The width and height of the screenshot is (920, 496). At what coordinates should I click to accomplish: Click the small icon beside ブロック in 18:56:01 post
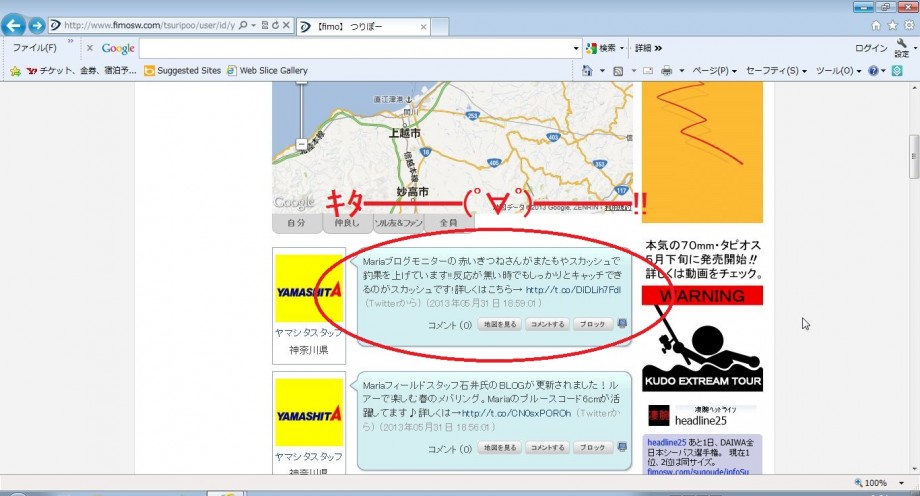point(623,447)
